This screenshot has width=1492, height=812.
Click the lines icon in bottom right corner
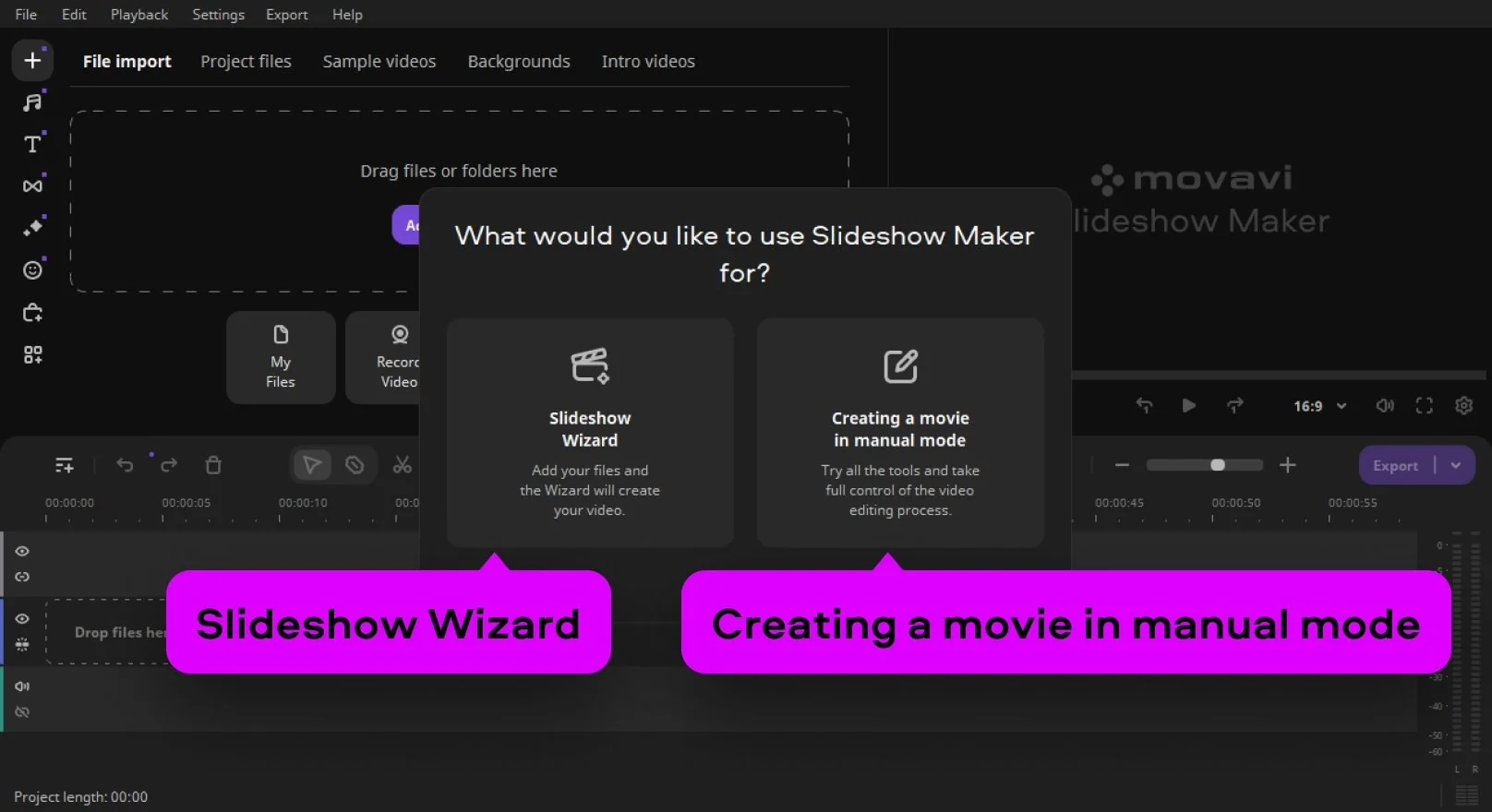[1466, 795]
